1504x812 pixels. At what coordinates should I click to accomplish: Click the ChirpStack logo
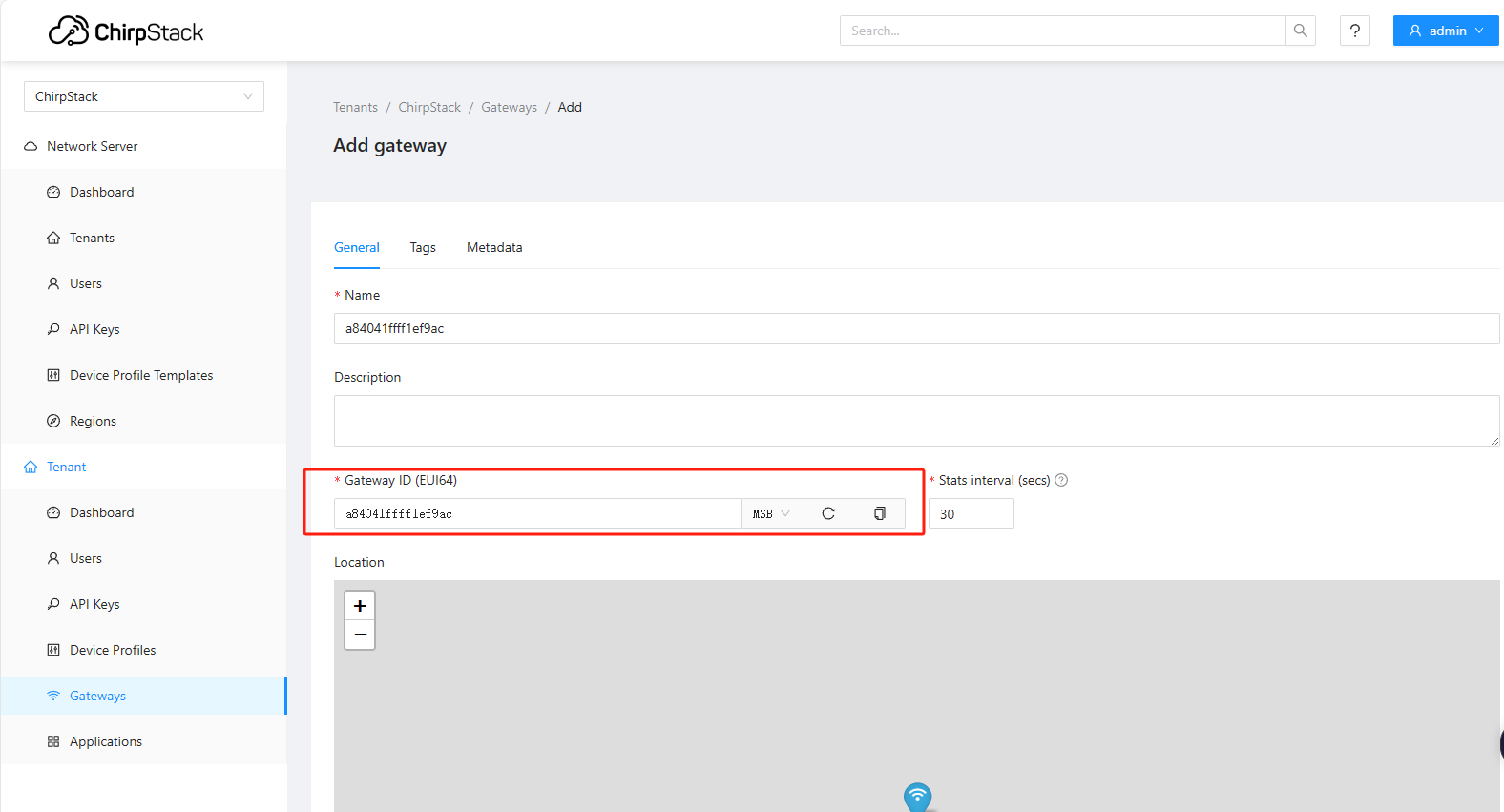(x=126, y=31)
